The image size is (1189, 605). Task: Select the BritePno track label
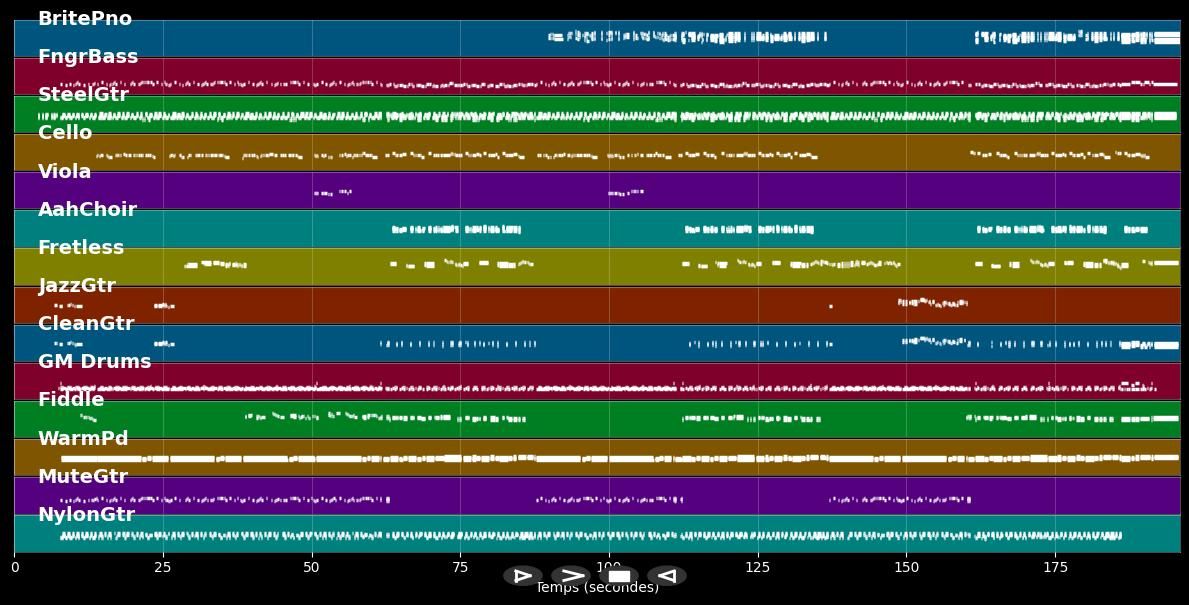point(85,19)
